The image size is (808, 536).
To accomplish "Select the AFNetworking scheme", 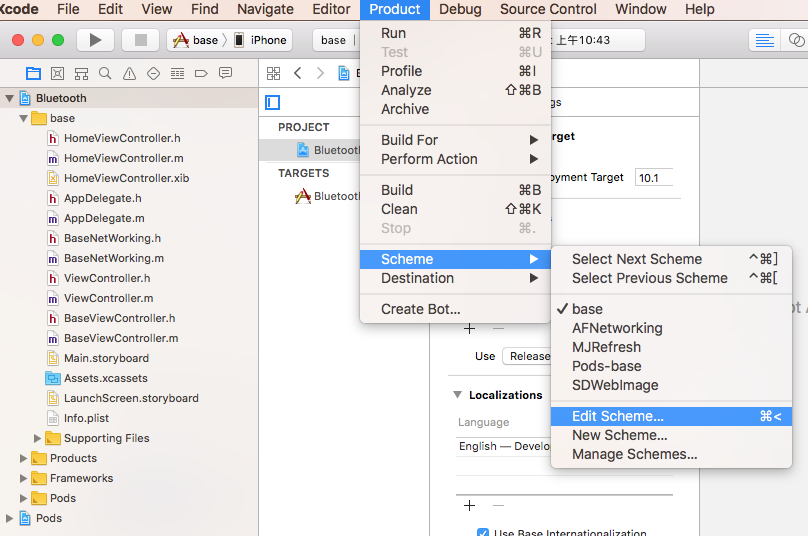I will click(x=671, y=328).
